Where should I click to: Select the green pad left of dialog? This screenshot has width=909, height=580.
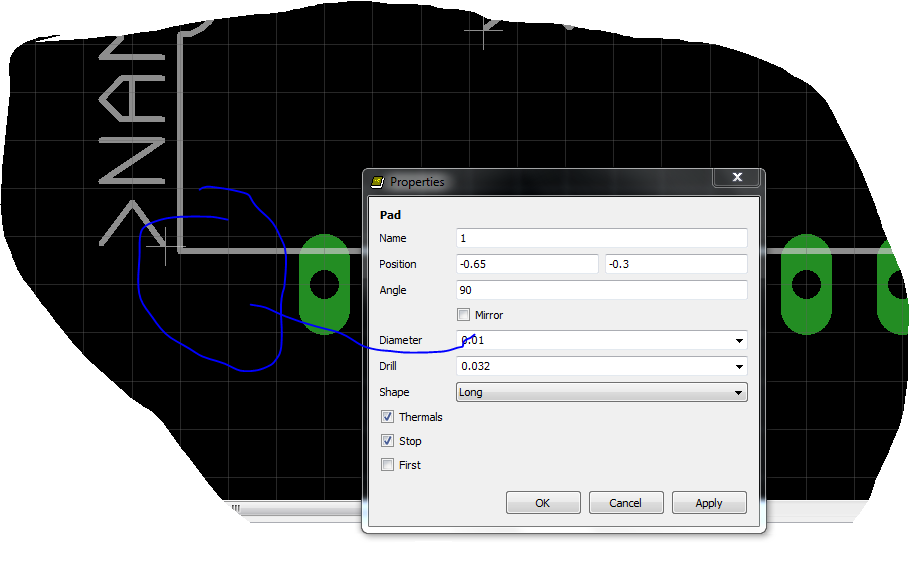click(325, 284)
